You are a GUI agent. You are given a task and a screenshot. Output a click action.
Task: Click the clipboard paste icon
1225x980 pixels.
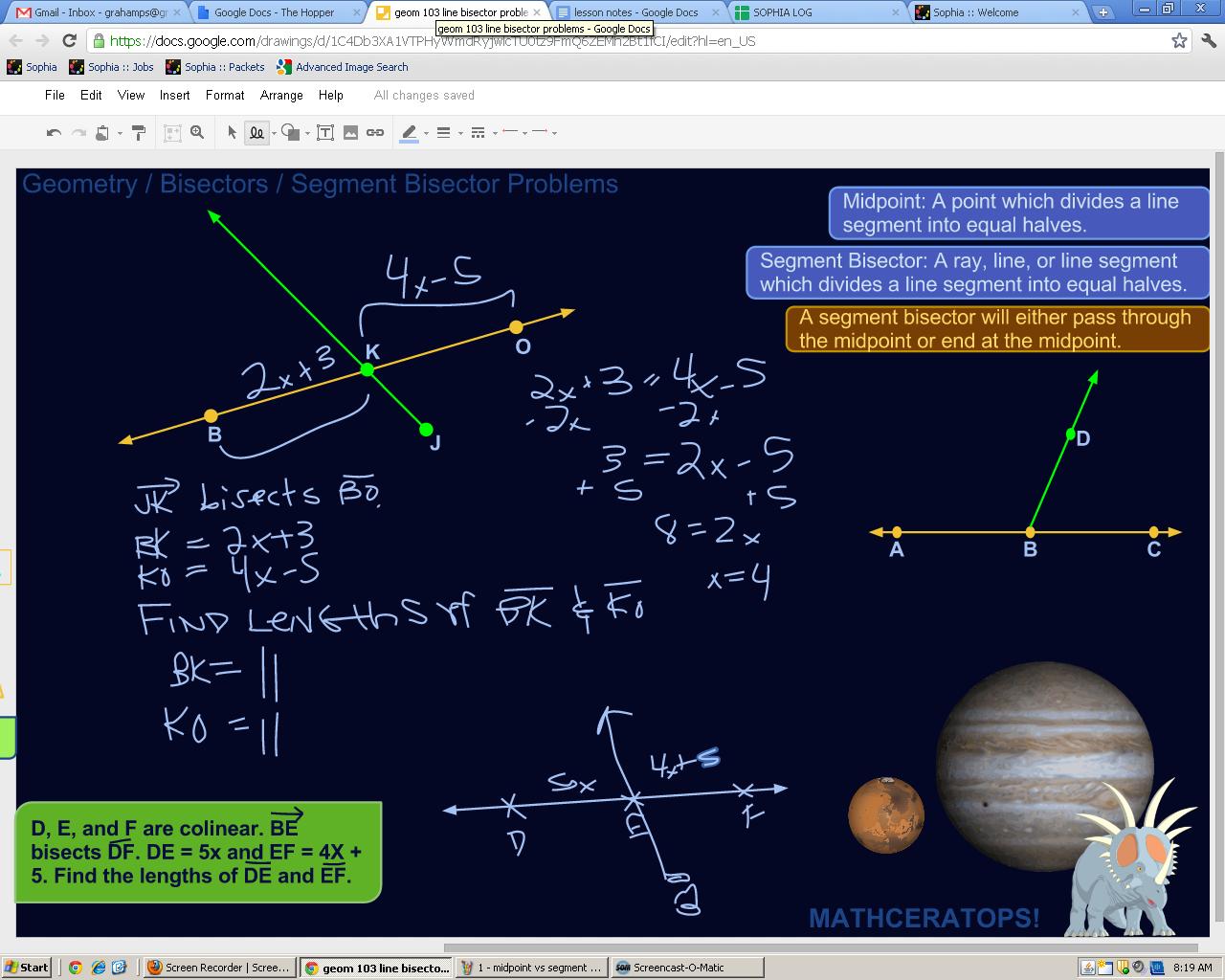coord(101,133)
